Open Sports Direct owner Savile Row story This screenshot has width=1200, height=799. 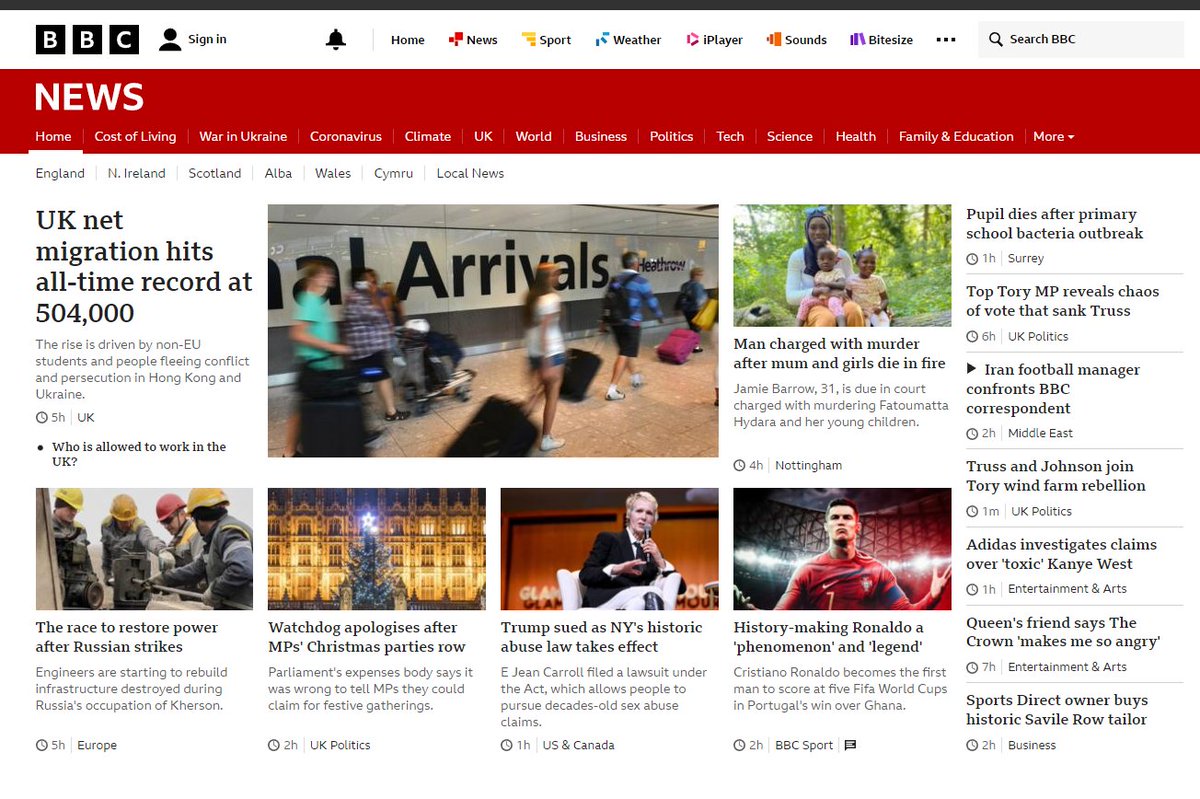pyautogui.click(x=1057, y=710)
